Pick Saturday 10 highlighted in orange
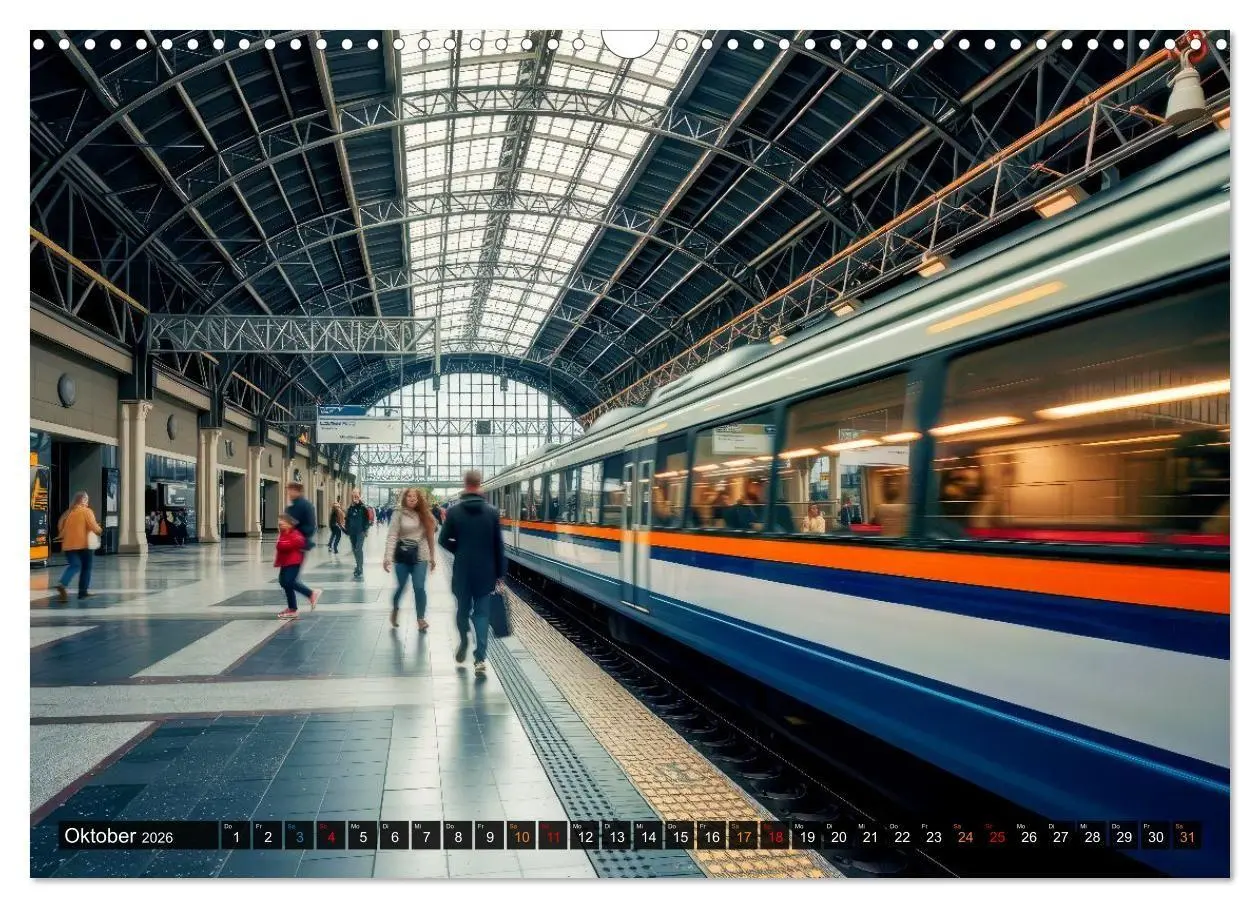Viewport: 1260px width, 908px height. click(x=521, y=836)
